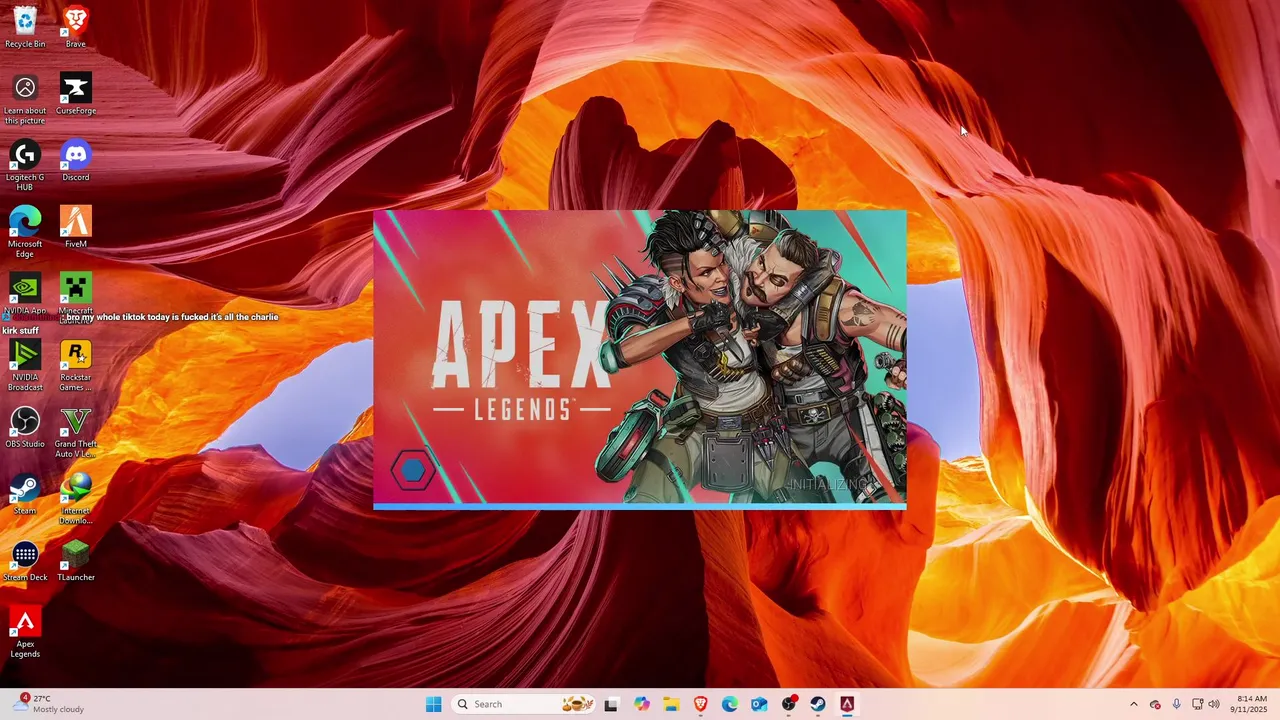Open Task View from the taskbar
1280x720 pixels.
click(612, 704)
